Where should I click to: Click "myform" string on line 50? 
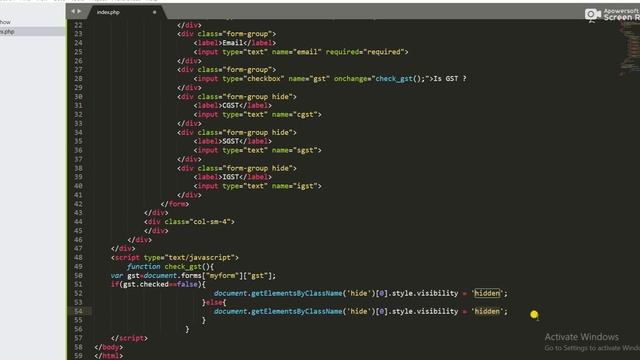222,276
